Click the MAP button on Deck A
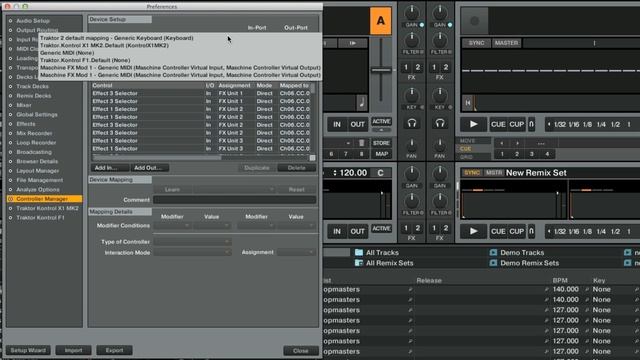 click(x=381, y=154)
